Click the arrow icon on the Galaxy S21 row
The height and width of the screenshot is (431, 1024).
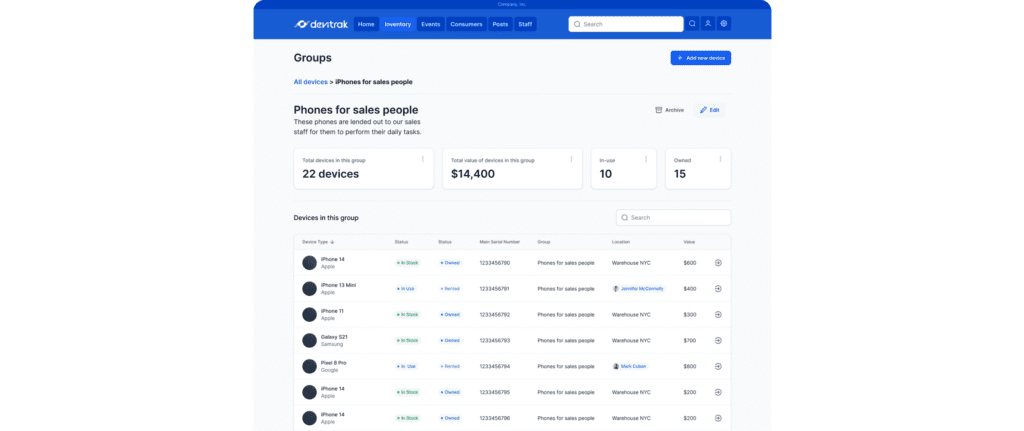pyautogui.click(x=718, y=340)
